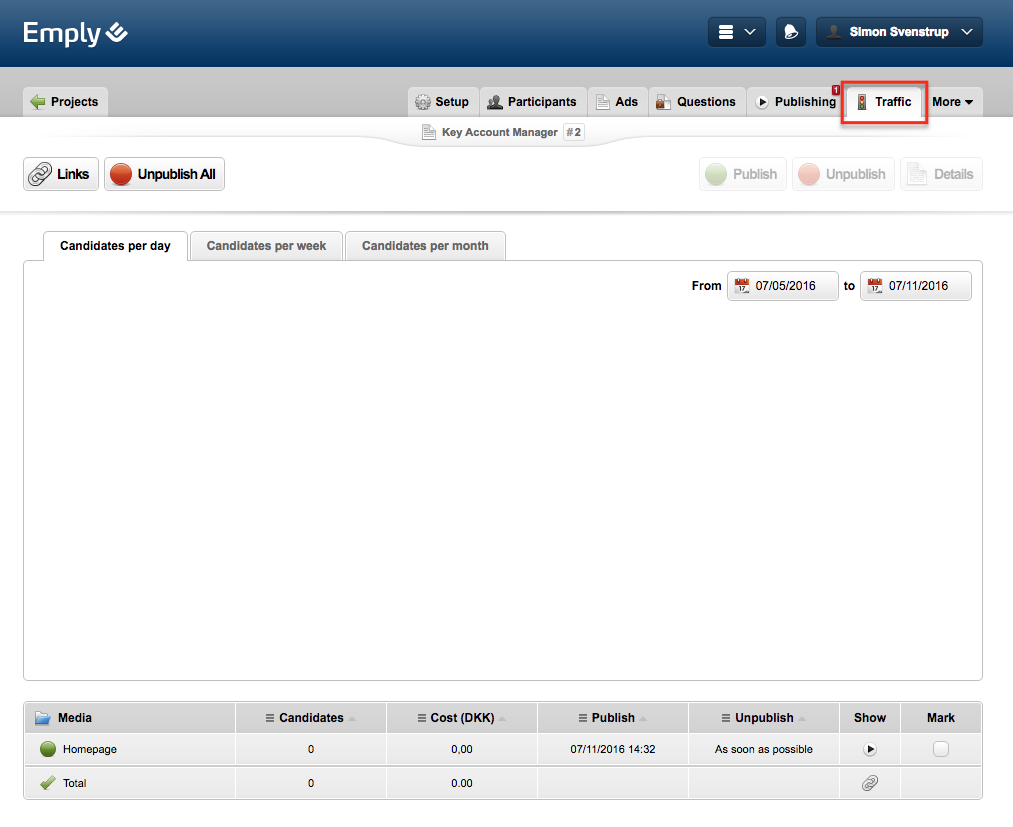Screen dimensions: 1013x827
Task: Click the Emply logo
Action: (x=76, y=33)
